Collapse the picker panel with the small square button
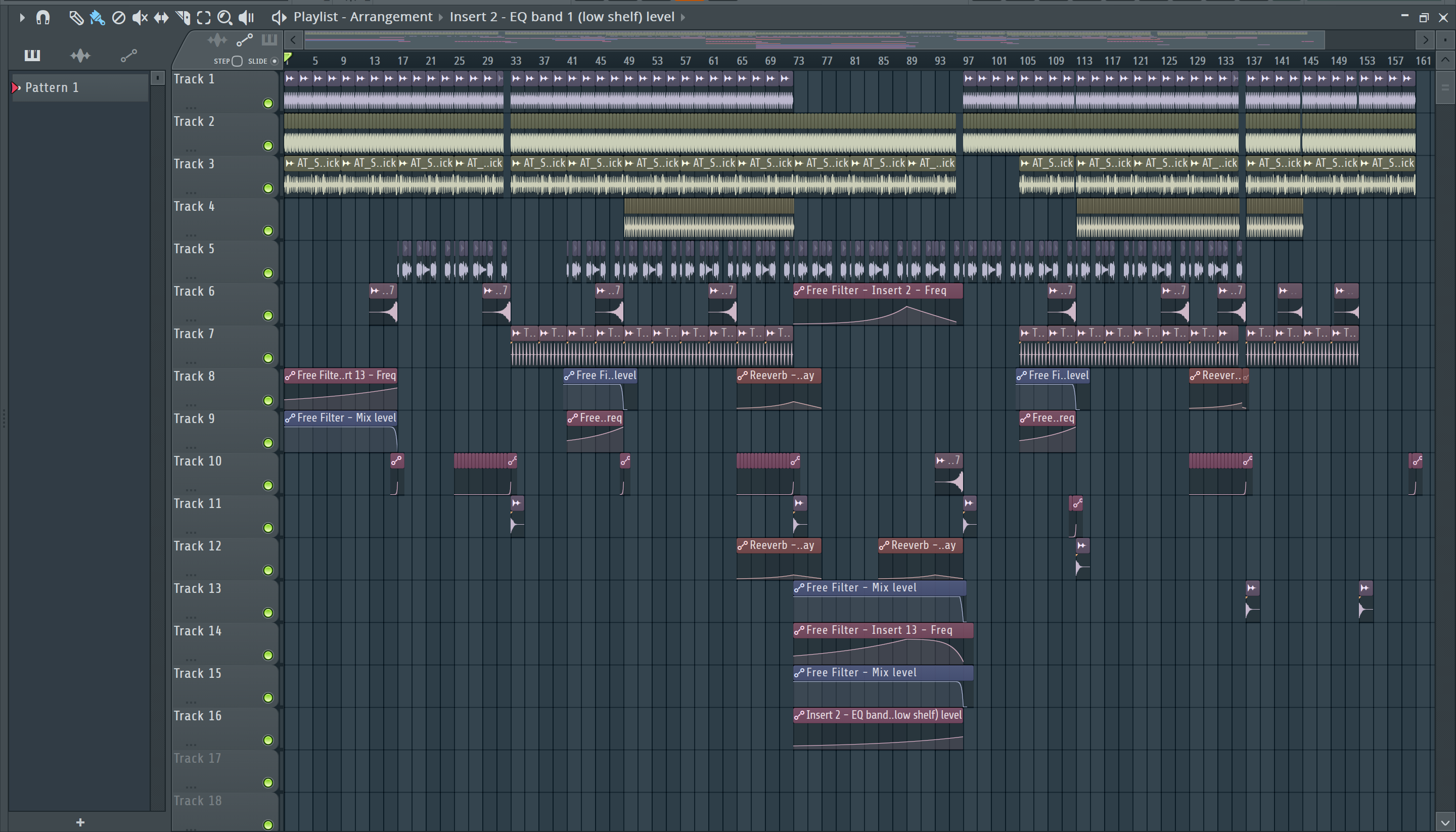Viewport: 1456px width, 832px height. coord(158,78)
